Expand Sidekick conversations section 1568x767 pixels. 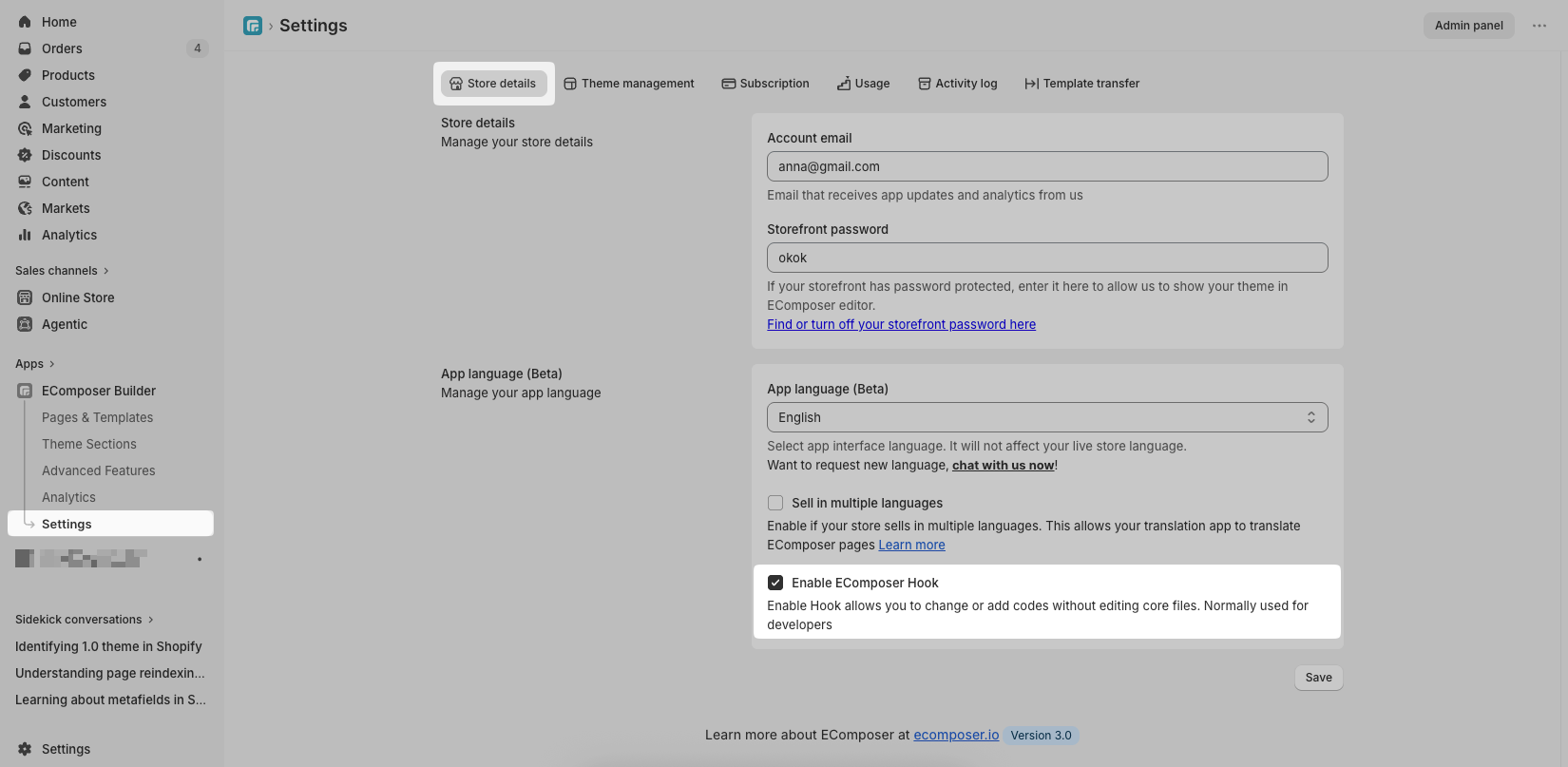coord(85,620)
